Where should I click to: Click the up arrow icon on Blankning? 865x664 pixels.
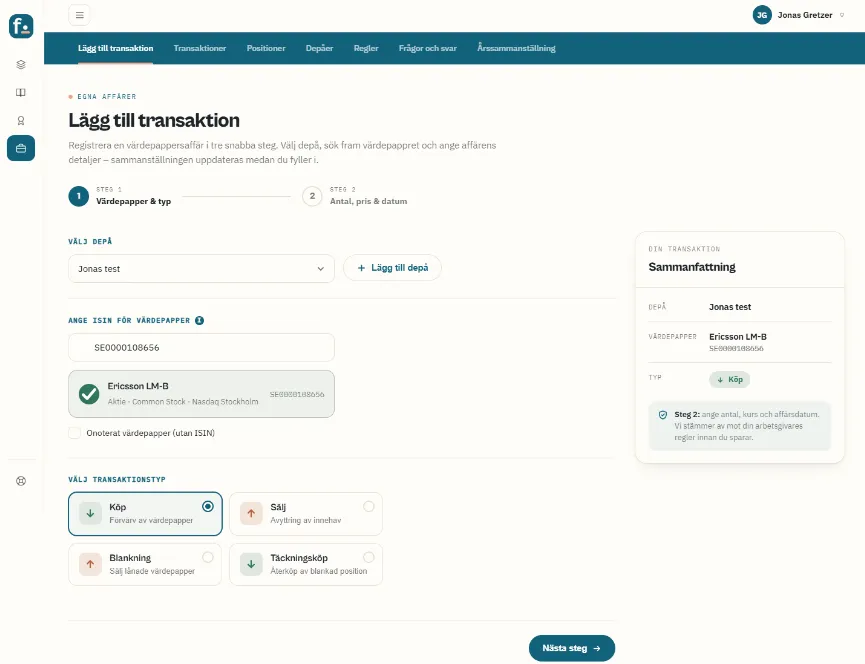coord(90,564)
